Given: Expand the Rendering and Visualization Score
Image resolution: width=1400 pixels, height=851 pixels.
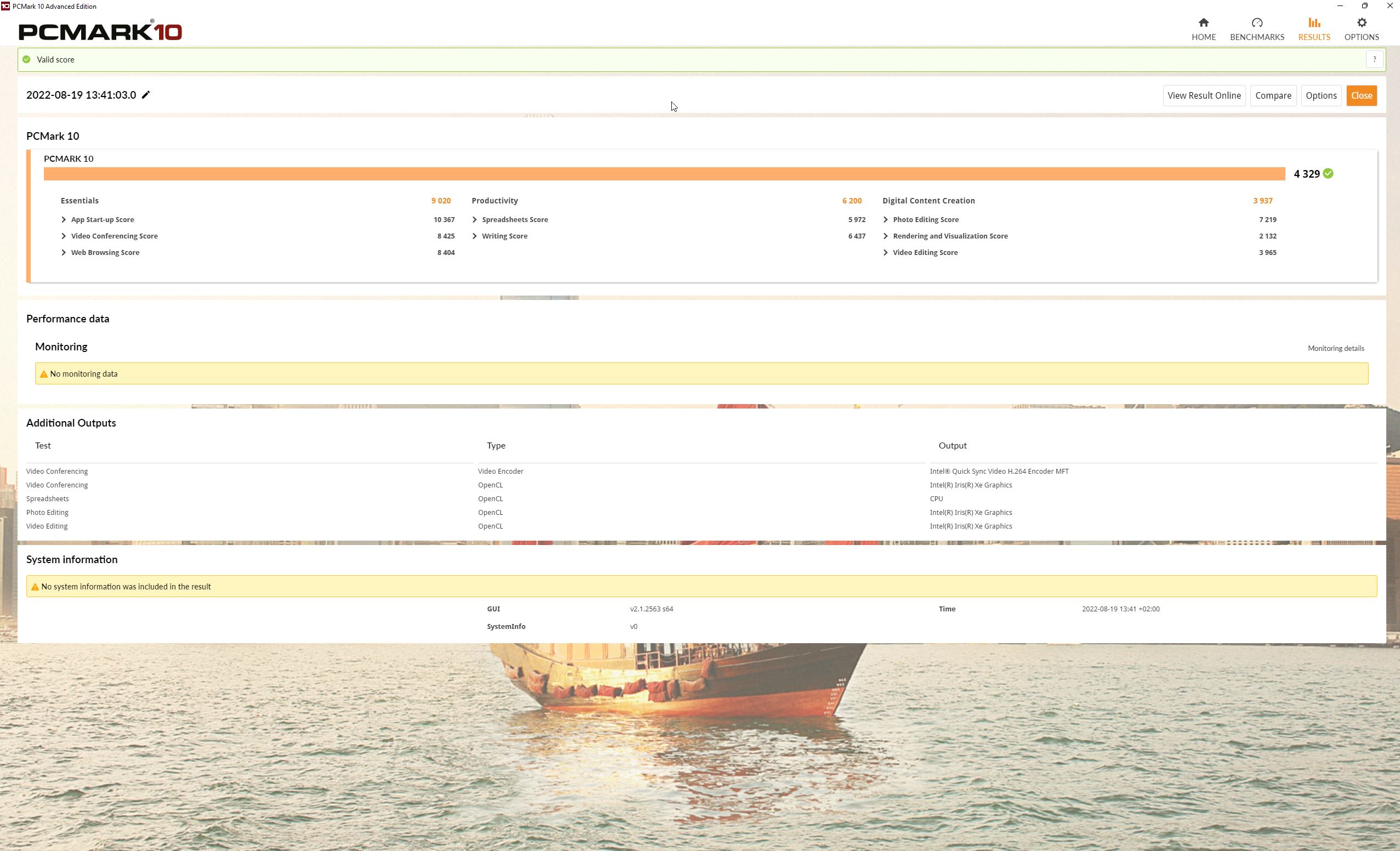Looking at the screenshot, I should 887,236.
